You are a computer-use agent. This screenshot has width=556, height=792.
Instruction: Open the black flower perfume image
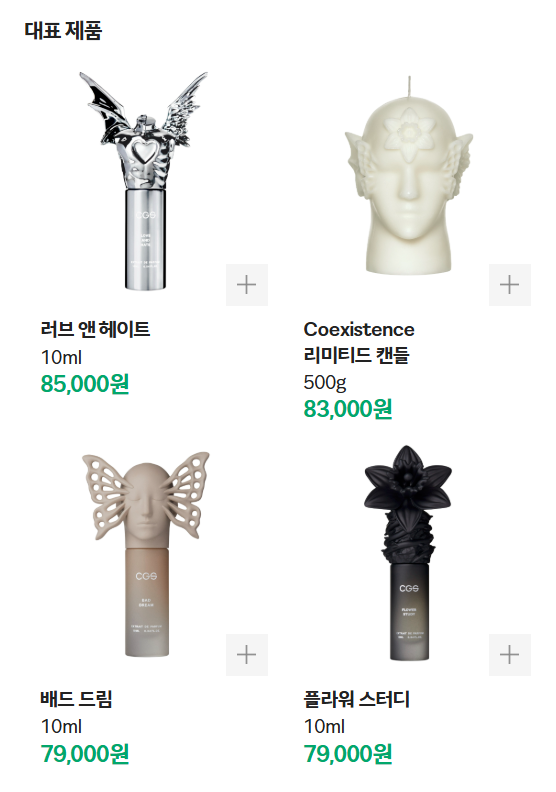[408, 553]
